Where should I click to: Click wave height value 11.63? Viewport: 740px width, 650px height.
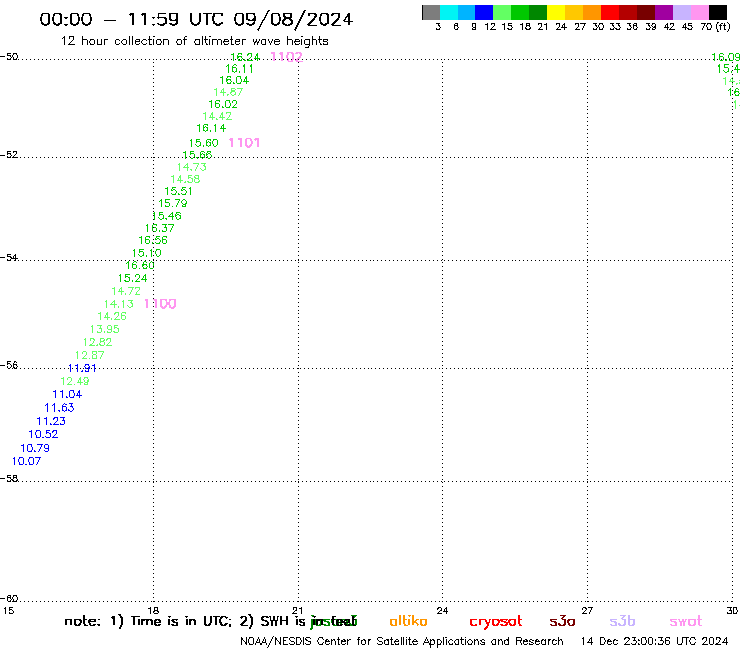tap(59, 408)
